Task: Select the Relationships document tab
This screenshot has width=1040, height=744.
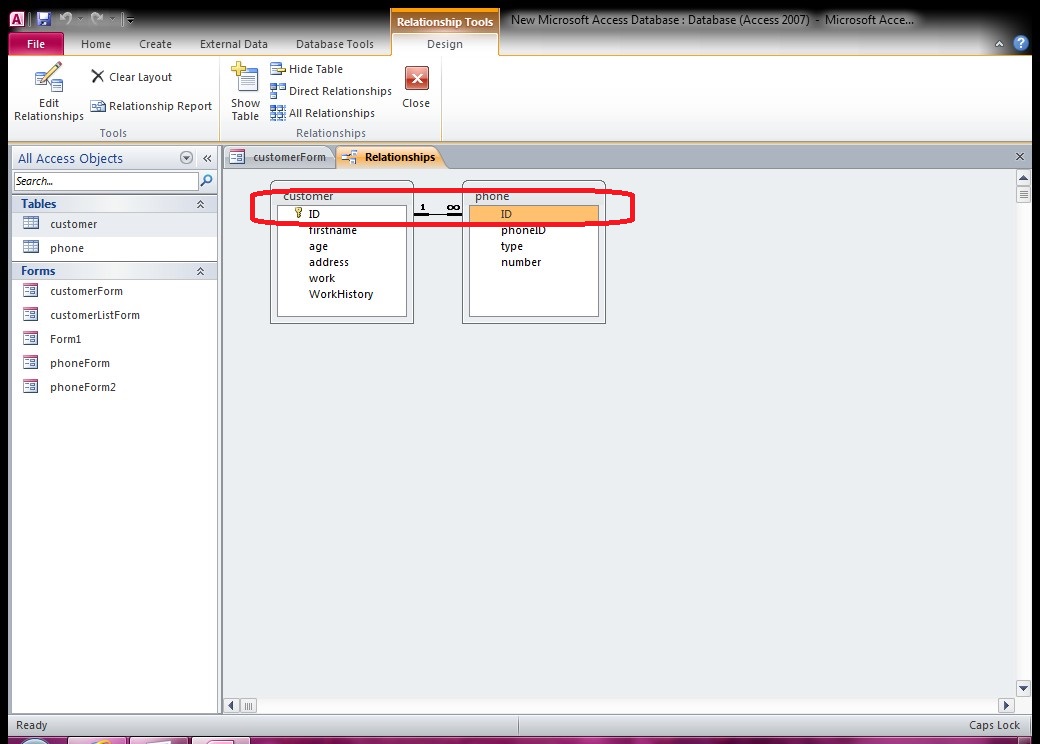Action: point(389,157)
